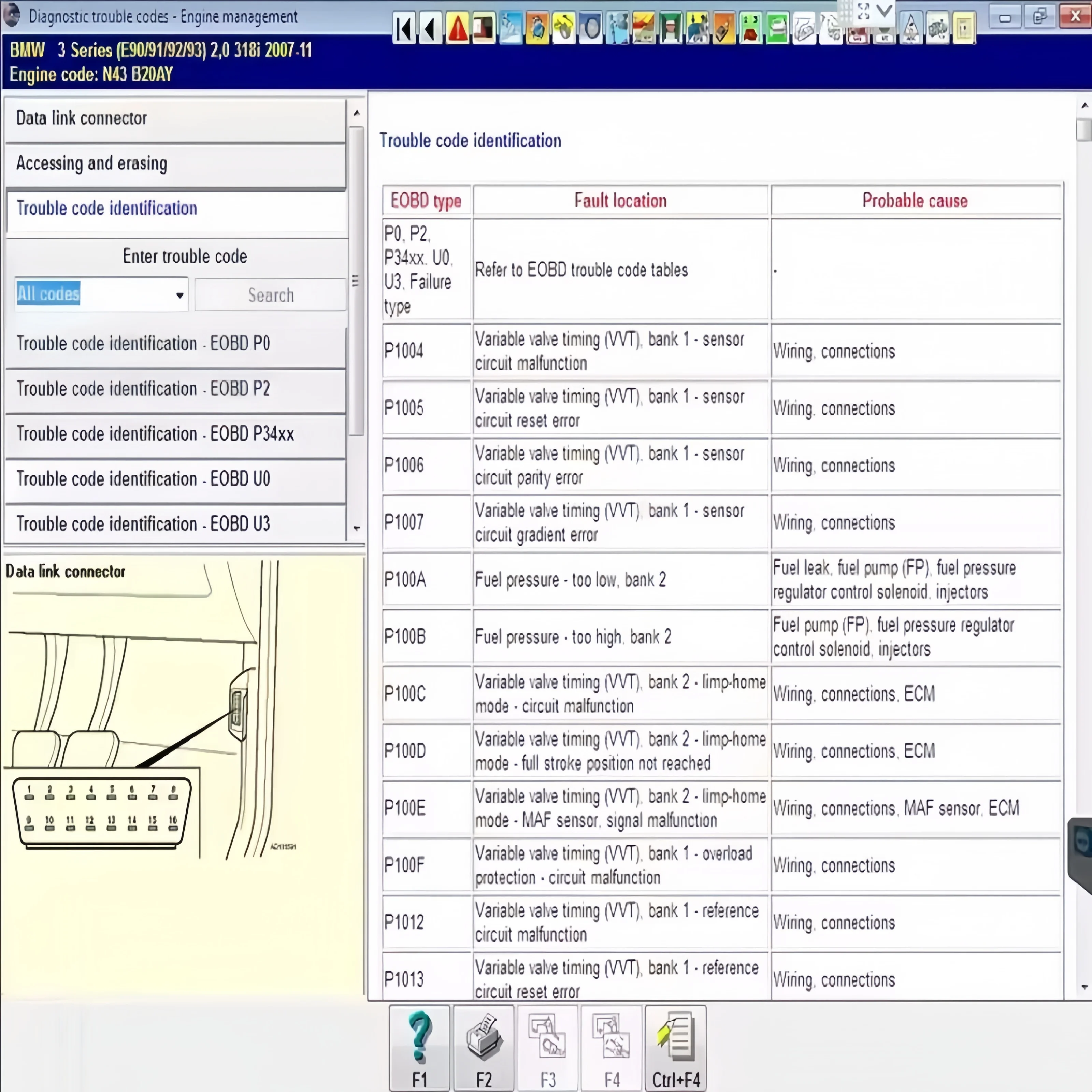Click the back arrow toolbar icon
This screenshot has width=1092, height=1092.
pos(431,28)
